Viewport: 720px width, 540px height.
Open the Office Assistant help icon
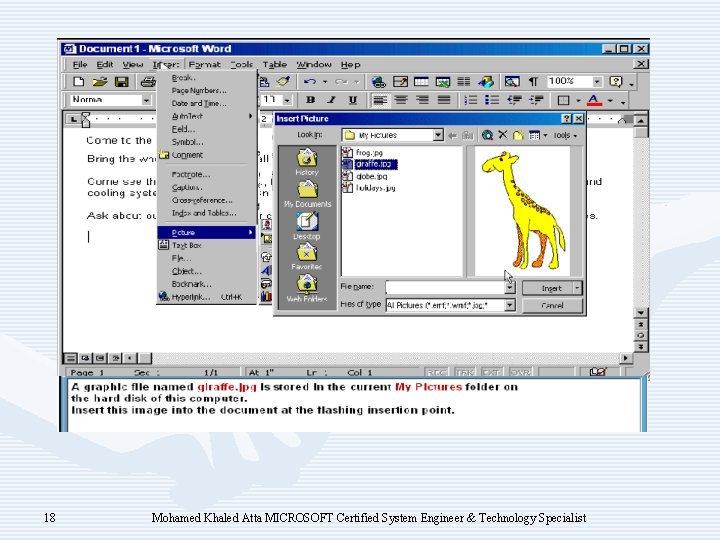615,82
